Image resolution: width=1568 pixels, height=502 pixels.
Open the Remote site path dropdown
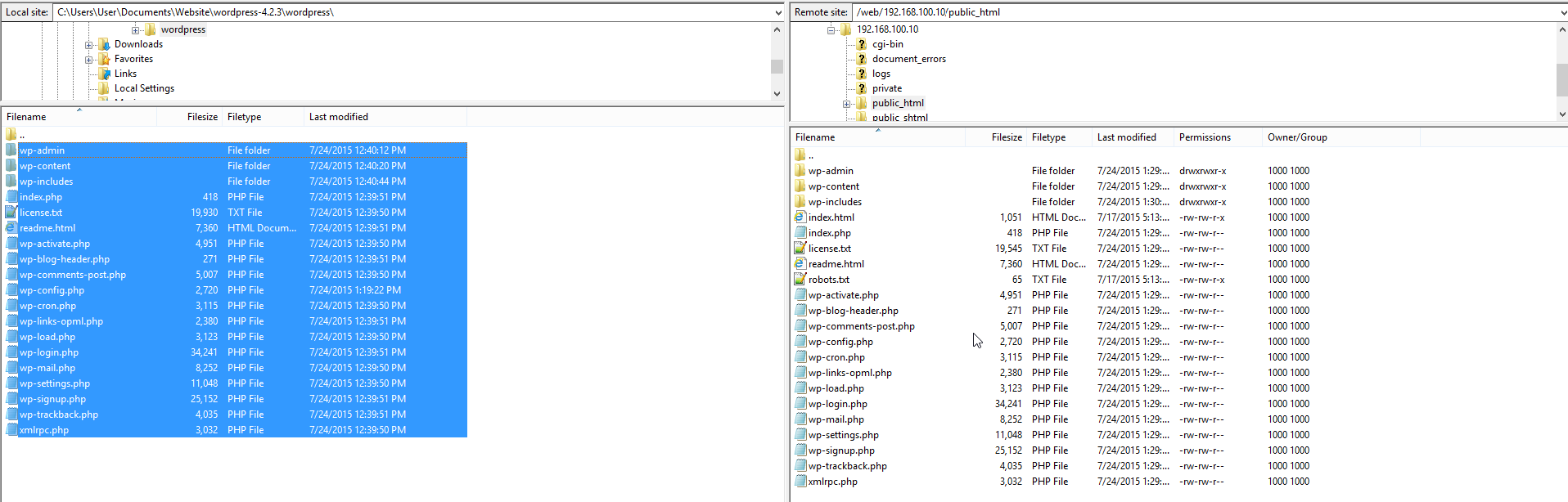click(x=1563, y=12)
